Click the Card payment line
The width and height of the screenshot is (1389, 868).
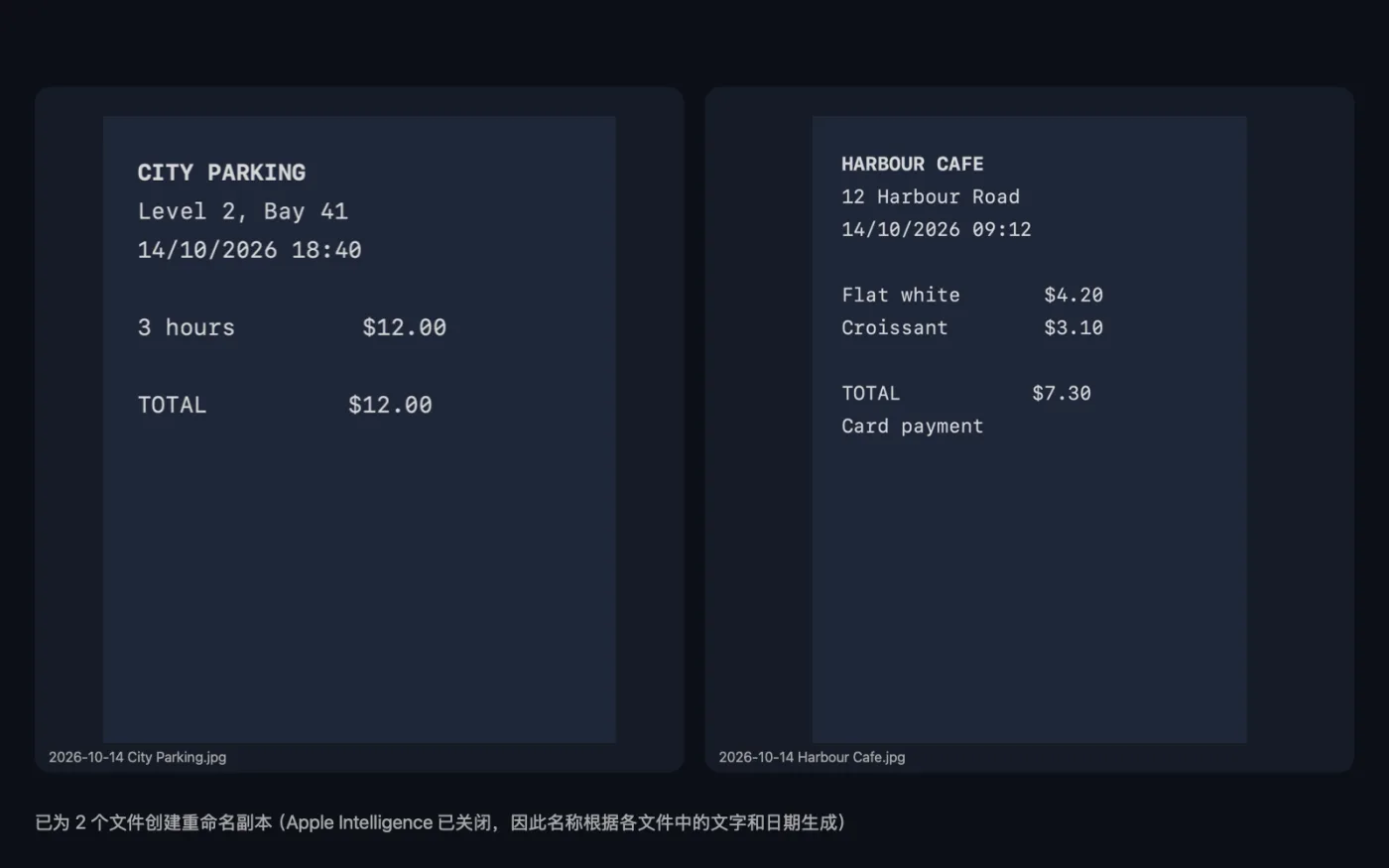(x=913, y=426)
